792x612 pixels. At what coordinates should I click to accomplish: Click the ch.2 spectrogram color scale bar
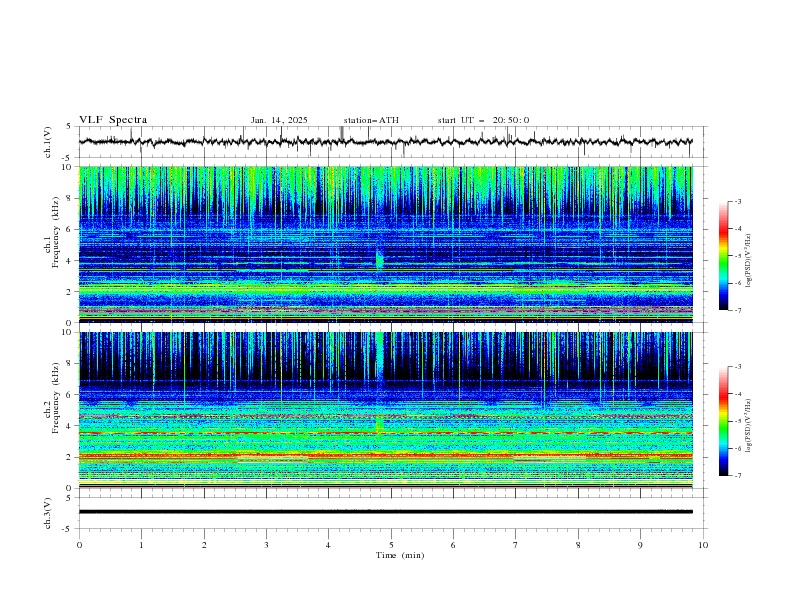723,421
